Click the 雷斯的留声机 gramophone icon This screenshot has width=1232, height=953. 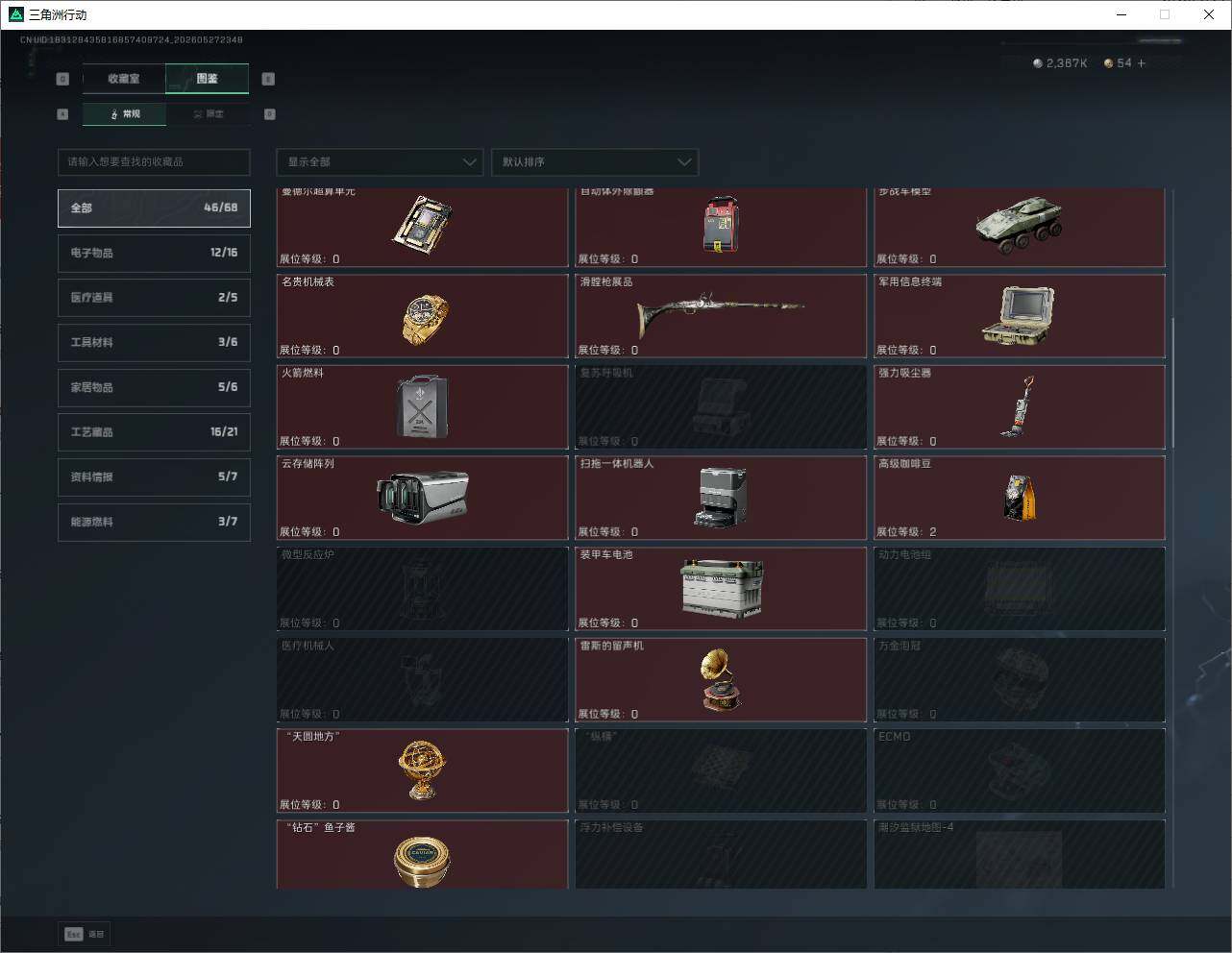point(721,678)
